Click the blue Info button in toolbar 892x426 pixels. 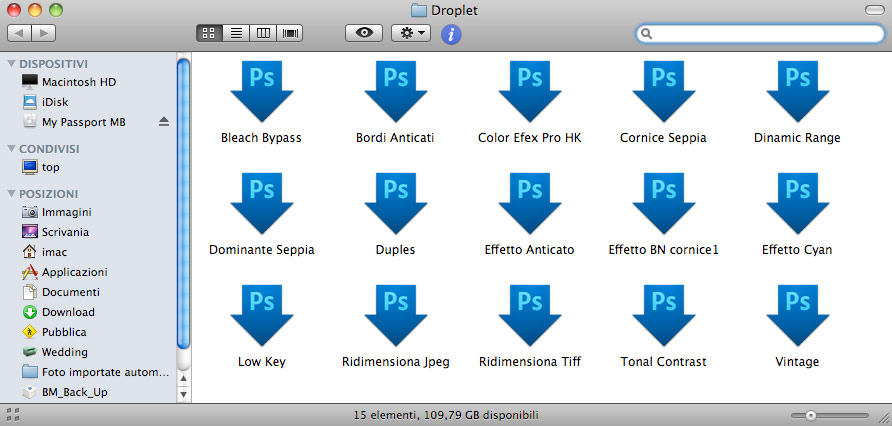coord(451,34)
